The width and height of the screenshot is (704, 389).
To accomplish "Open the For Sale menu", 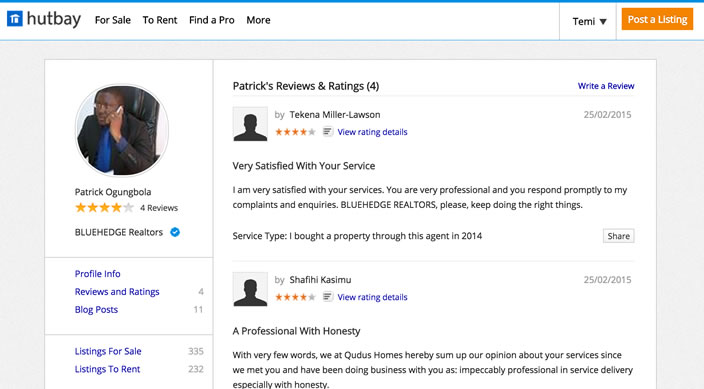I will [113, 20].
